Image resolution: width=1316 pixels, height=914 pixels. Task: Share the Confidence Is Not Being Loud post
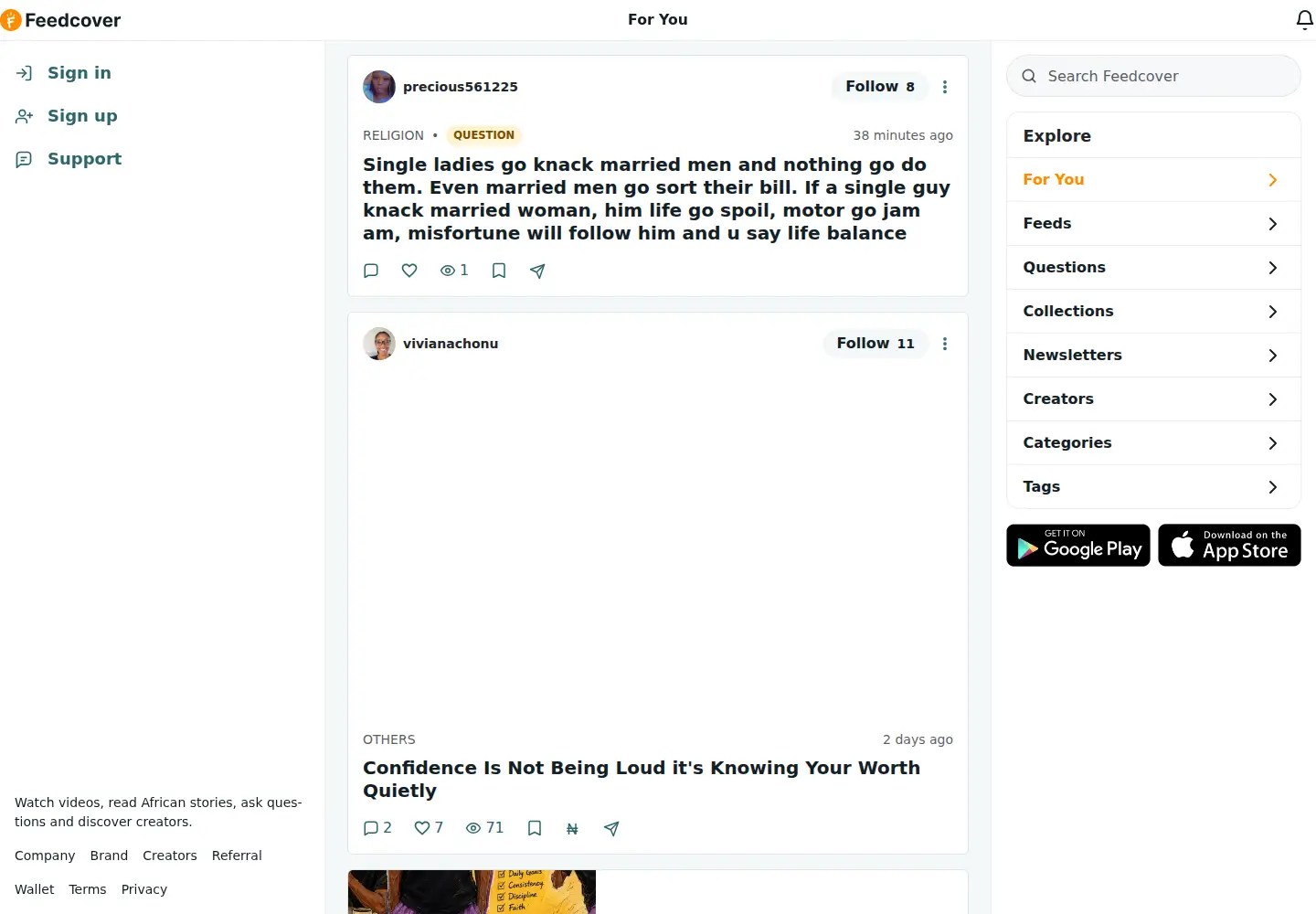(x=611, y=828)
